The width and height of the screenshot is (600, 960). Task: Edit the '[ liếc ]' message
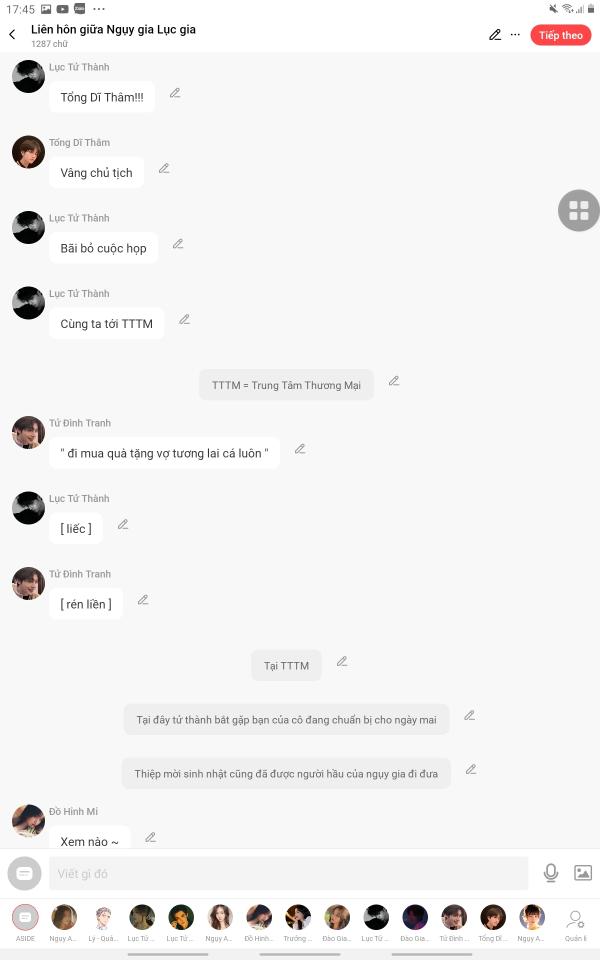point(123,524)
